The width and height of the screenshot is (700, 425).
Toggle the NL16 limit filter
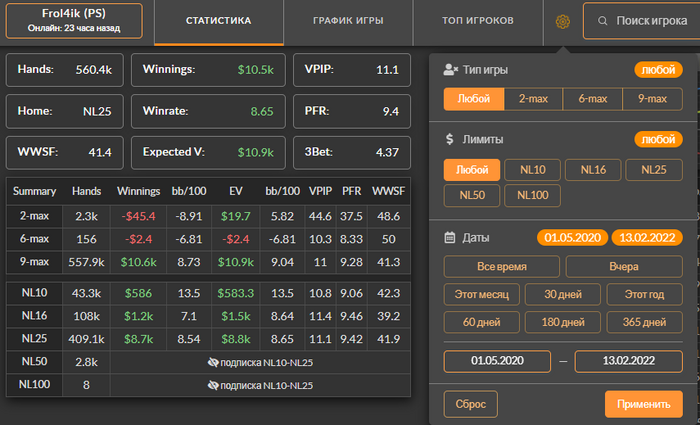(593, 170)
